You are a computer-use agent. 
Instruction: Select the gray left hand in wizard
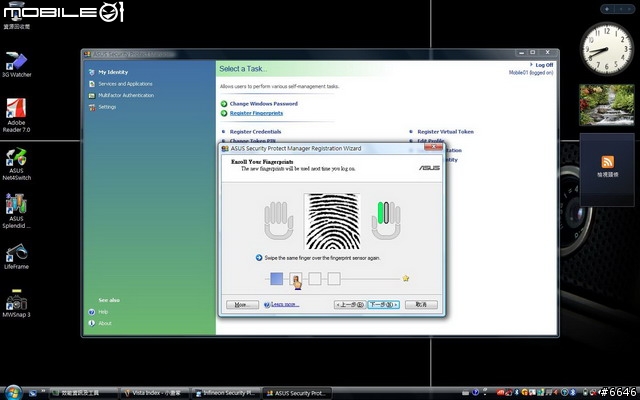click(278, 220)
